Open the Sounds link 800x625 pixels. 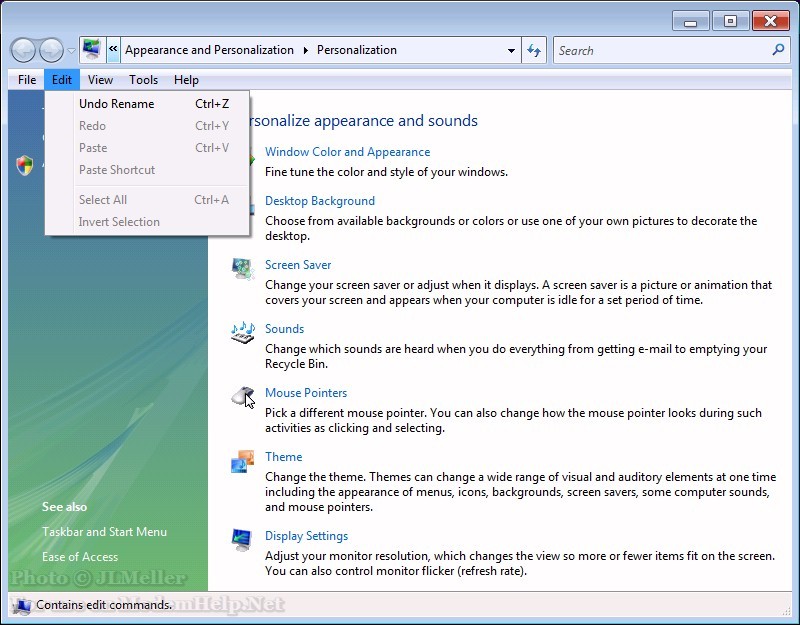click(284, 329)
